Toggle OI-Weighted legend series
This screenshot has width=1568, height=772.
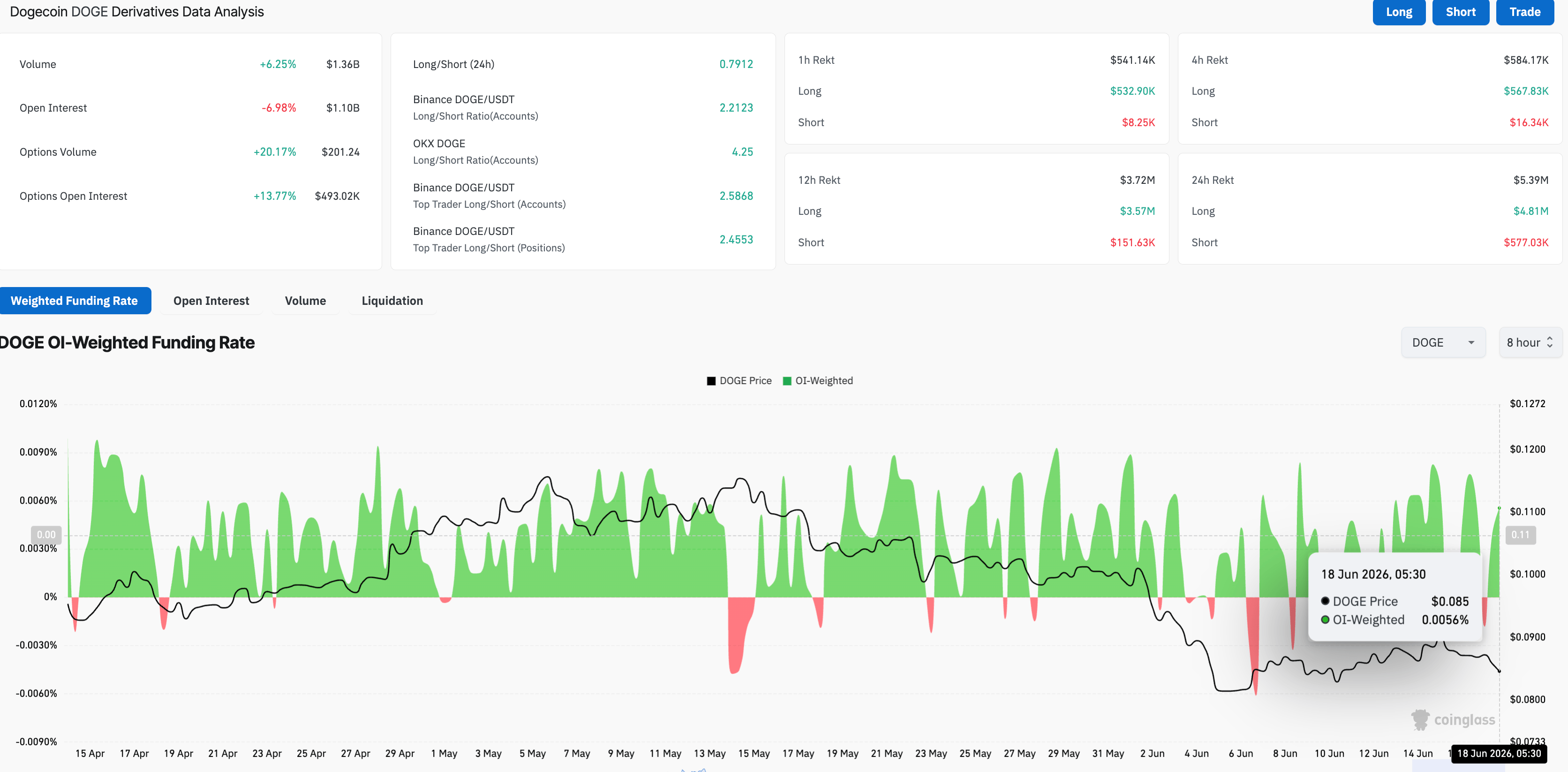[817, 381]
